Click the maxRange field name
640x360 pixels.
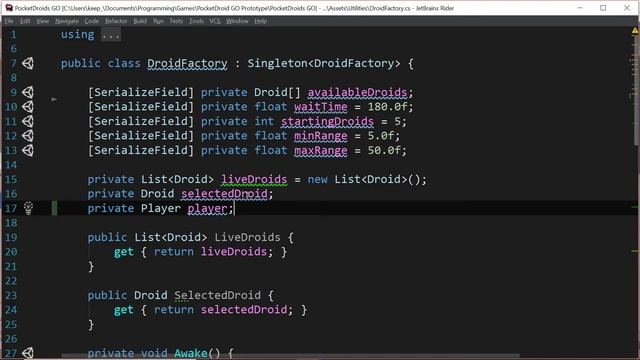(x=321, y=151)
